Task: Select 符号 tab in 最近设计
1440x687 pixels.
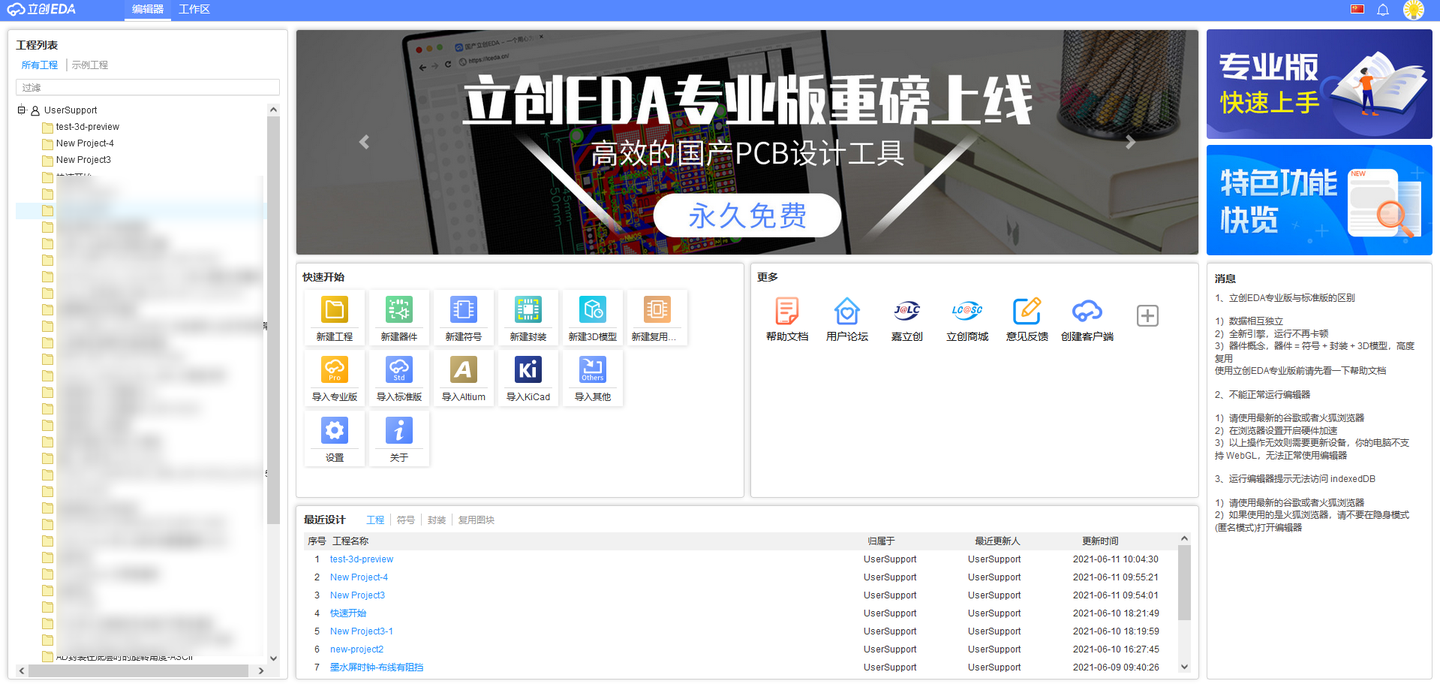Action: coord(406,520)
